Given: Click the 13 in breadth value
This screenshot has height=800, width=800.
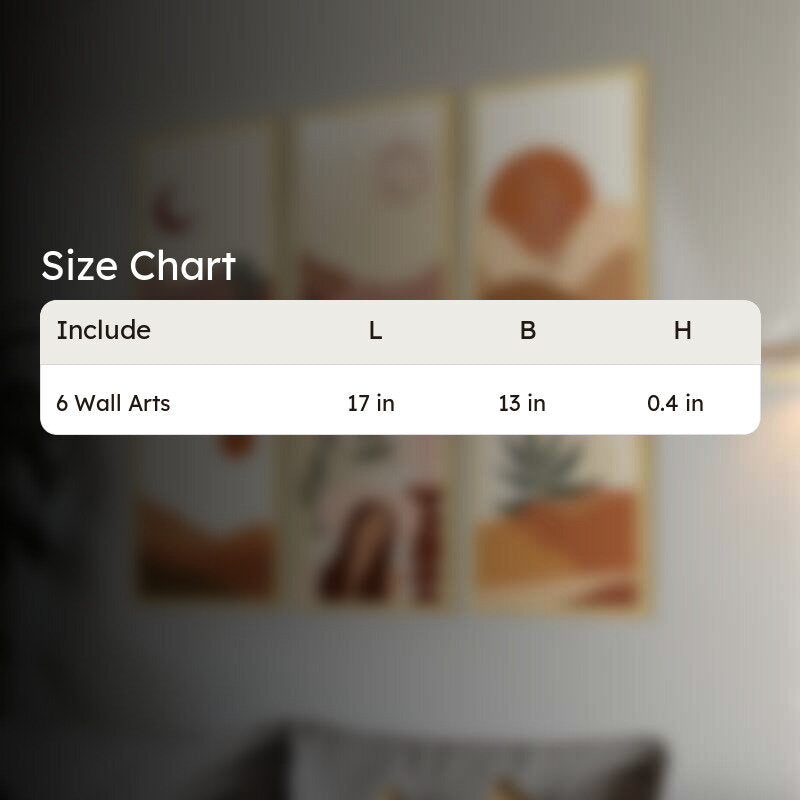Looking at the screenshot, I should (522, 403).
